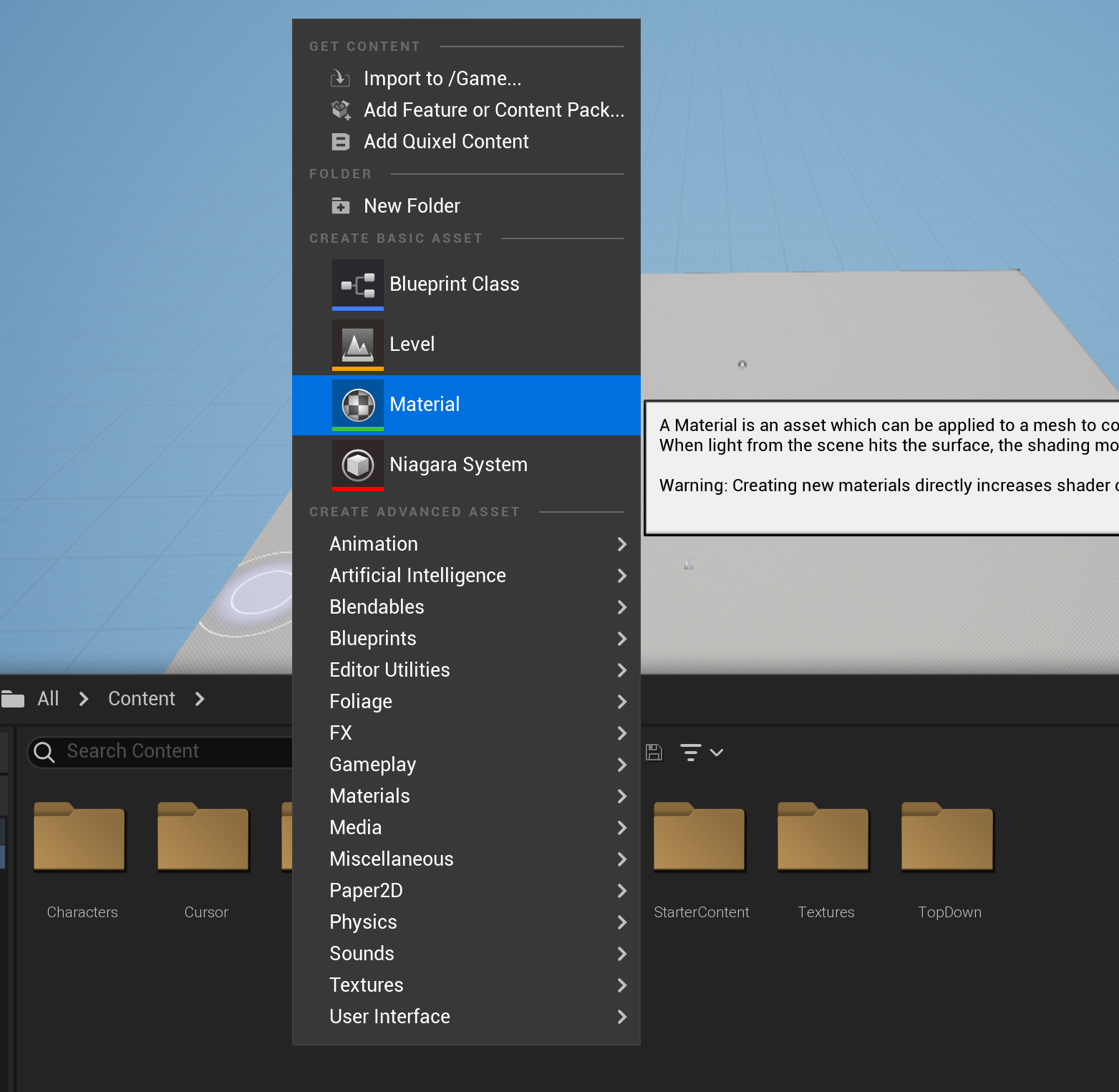This screenshot has height=1092, width=1119.
Task: Click the folder icon beside All
Action: pyautogui.click(x=12, y=698)
